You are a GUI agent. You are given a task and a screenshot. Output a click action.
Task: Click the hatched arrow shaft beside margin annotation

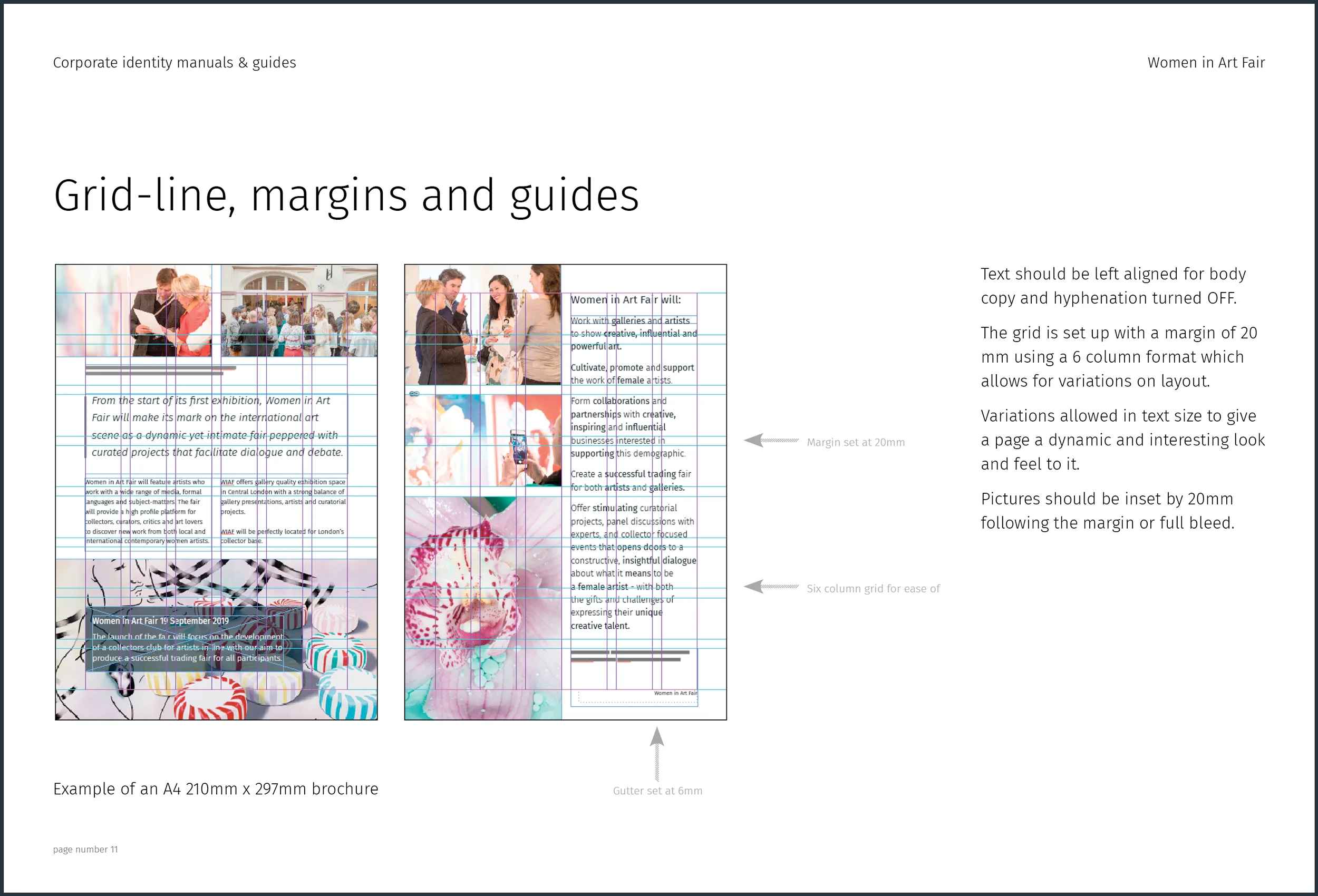pyautogui.click(x=781, y=440)
